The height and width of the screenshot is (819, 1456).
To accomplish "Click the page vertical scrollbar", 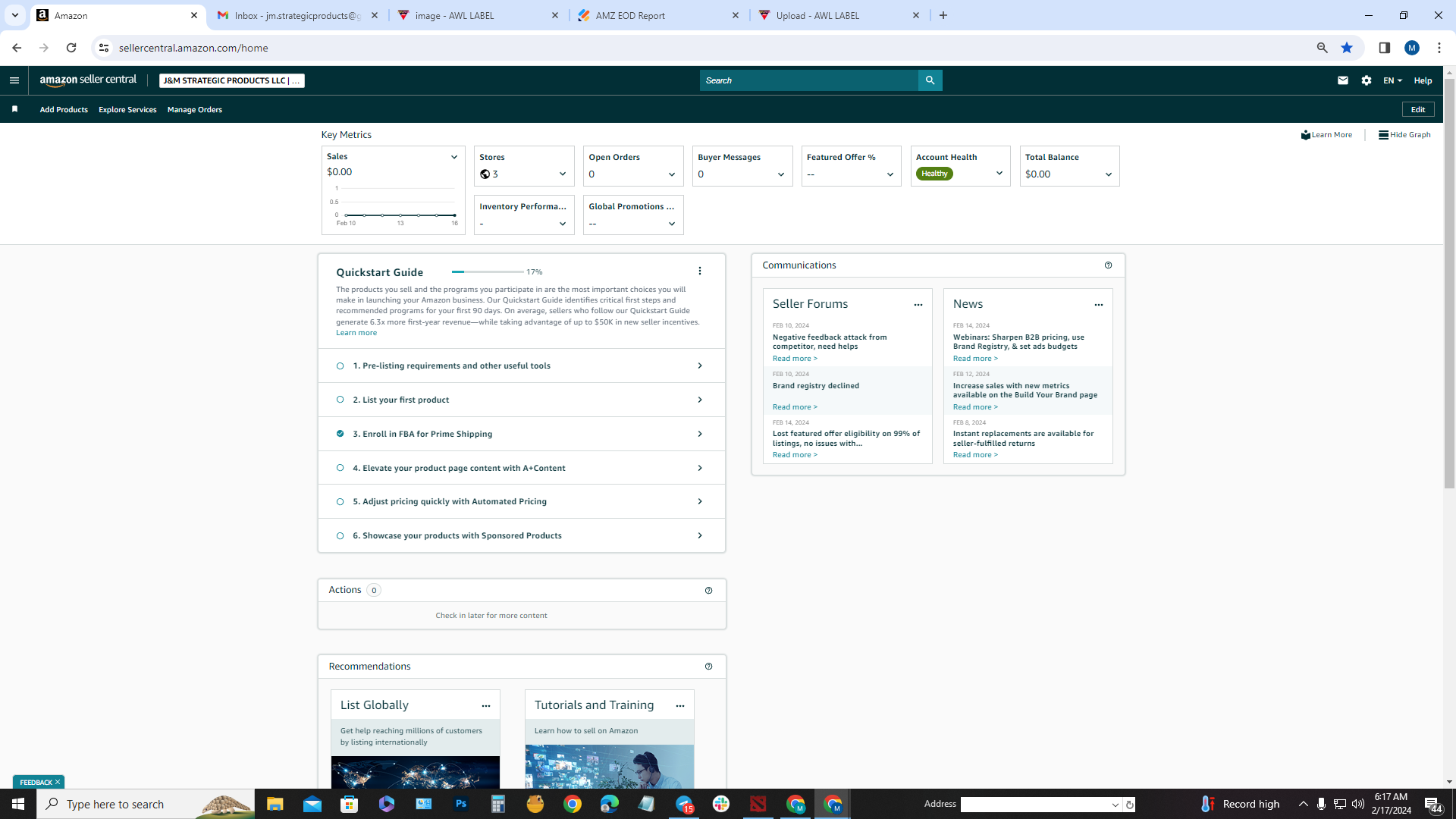I will point(1449,282).
